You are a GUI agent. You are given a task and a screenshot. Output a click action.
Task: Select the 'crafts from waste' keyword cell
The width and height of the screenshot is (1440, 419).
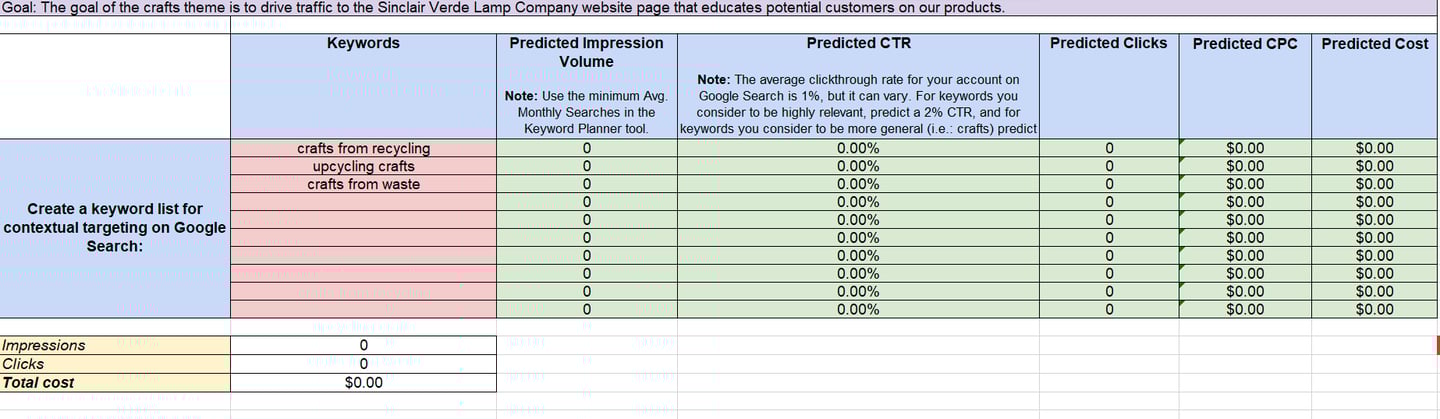[363, 184]
